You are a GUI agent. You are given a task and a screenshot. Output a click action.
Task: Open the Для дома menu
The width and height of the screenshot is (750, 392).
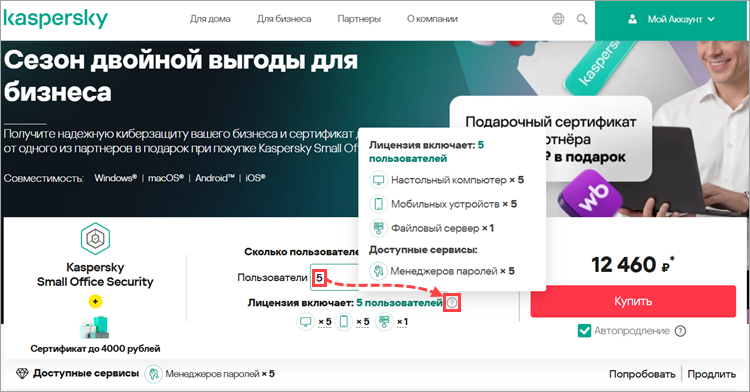coord(210,19)
